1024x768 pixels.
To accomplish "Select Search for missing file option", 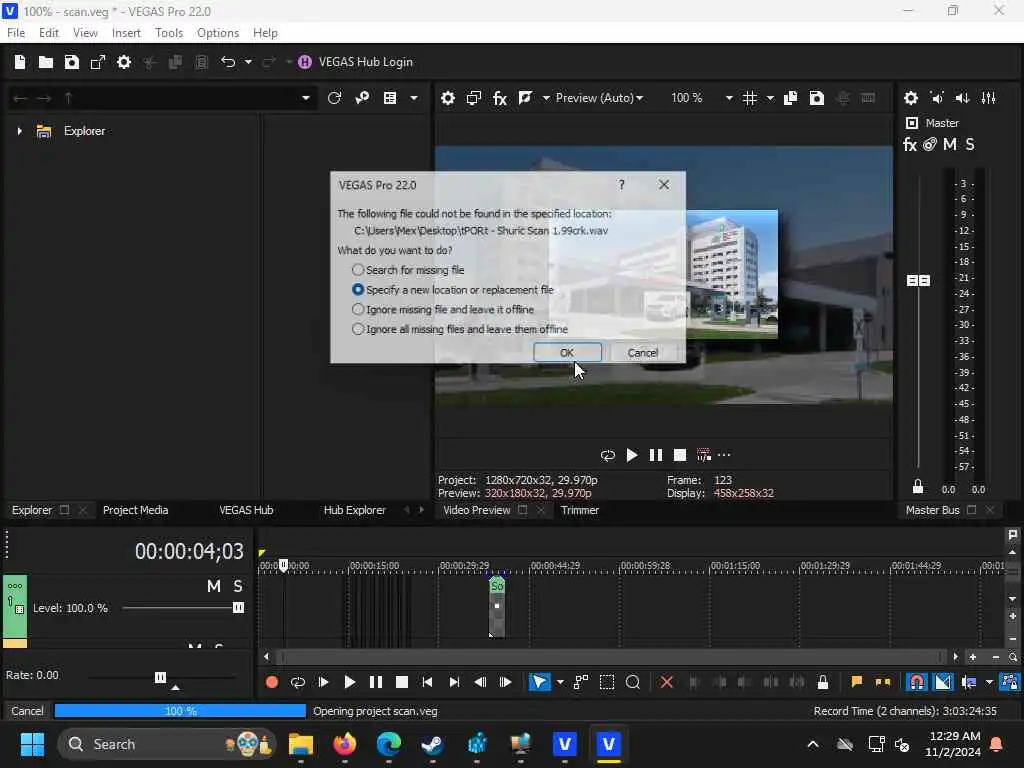I will coord(408,270).
